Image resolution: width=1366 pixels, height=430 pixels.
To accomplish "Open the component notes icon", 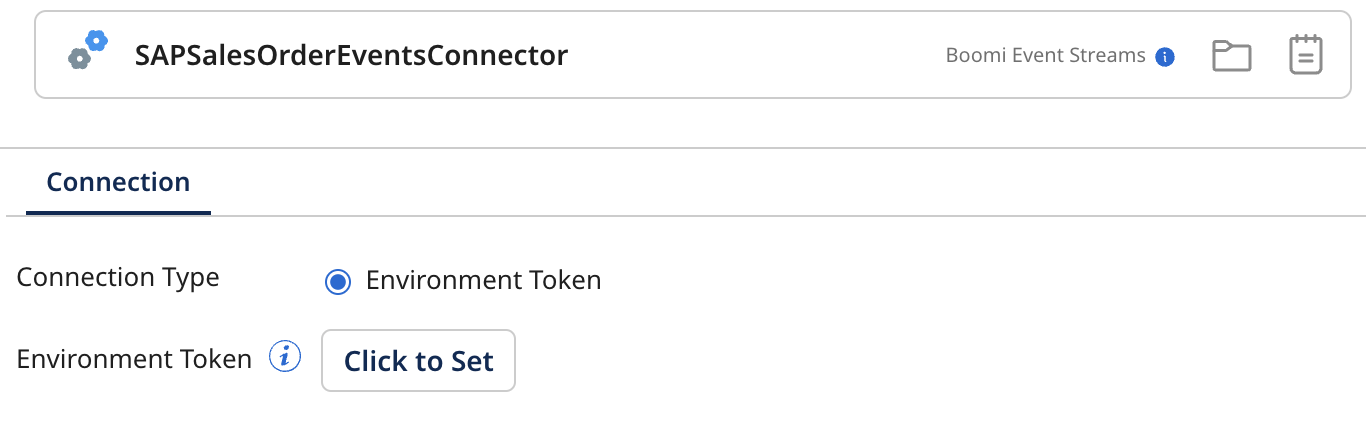I will click(x=1305, y=55).
